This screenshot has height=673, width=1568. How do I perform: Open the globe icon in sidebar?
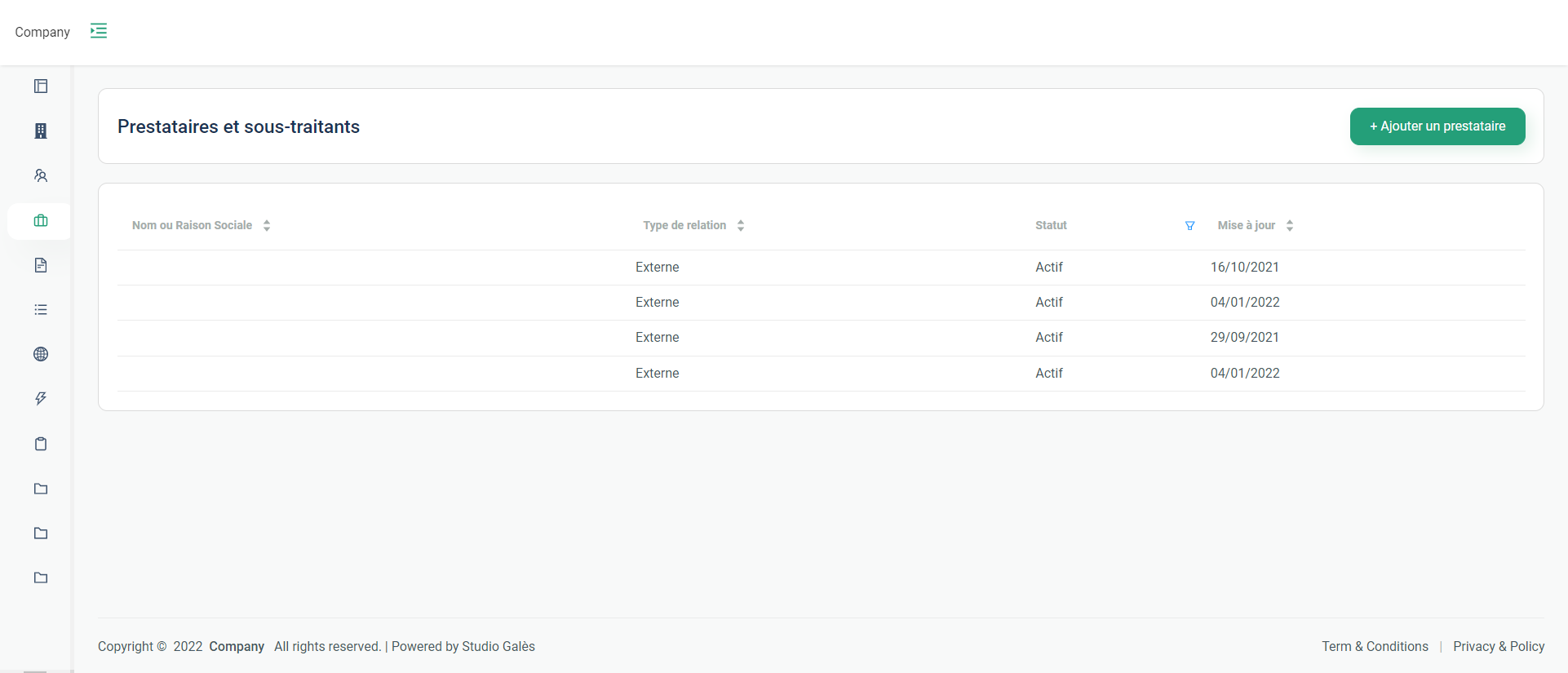[x=41, y=354]
